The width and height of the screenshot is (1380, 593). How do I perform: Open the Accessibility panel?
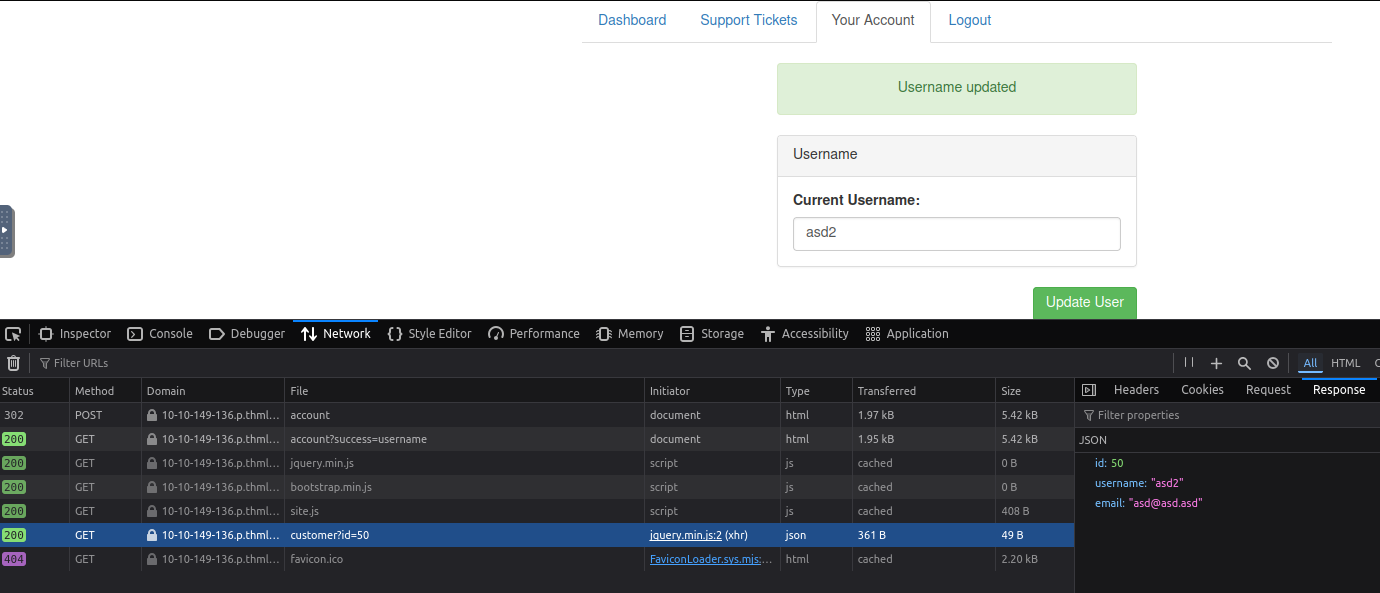[804, 334]
